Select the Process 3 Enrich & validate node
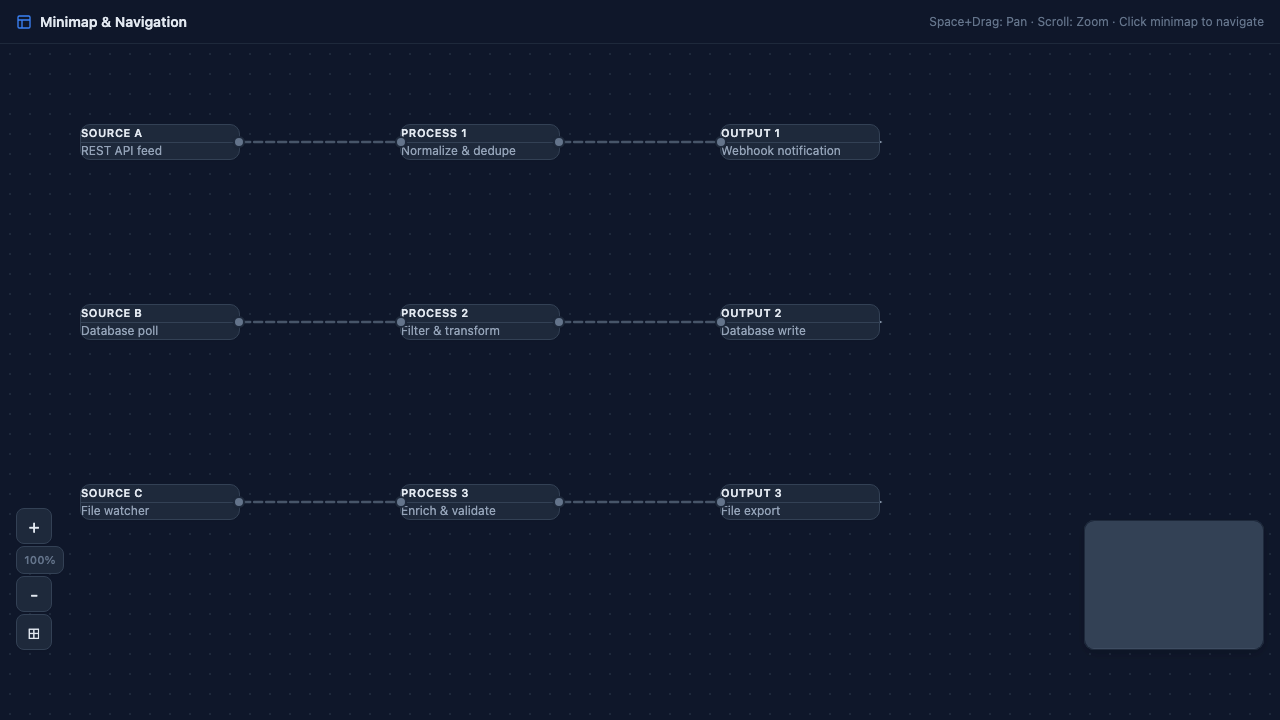This screenshot has width=1280, height=720. click(x=480, y=502)
